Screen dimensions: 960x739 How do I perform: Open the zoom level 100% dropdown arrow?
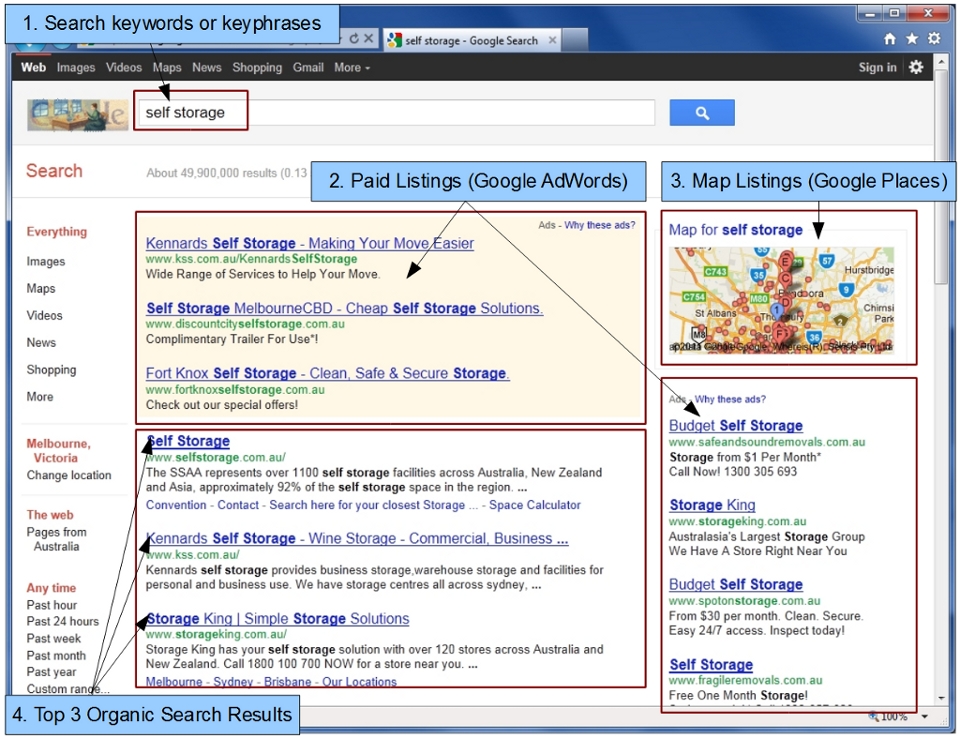click(924, 717)
